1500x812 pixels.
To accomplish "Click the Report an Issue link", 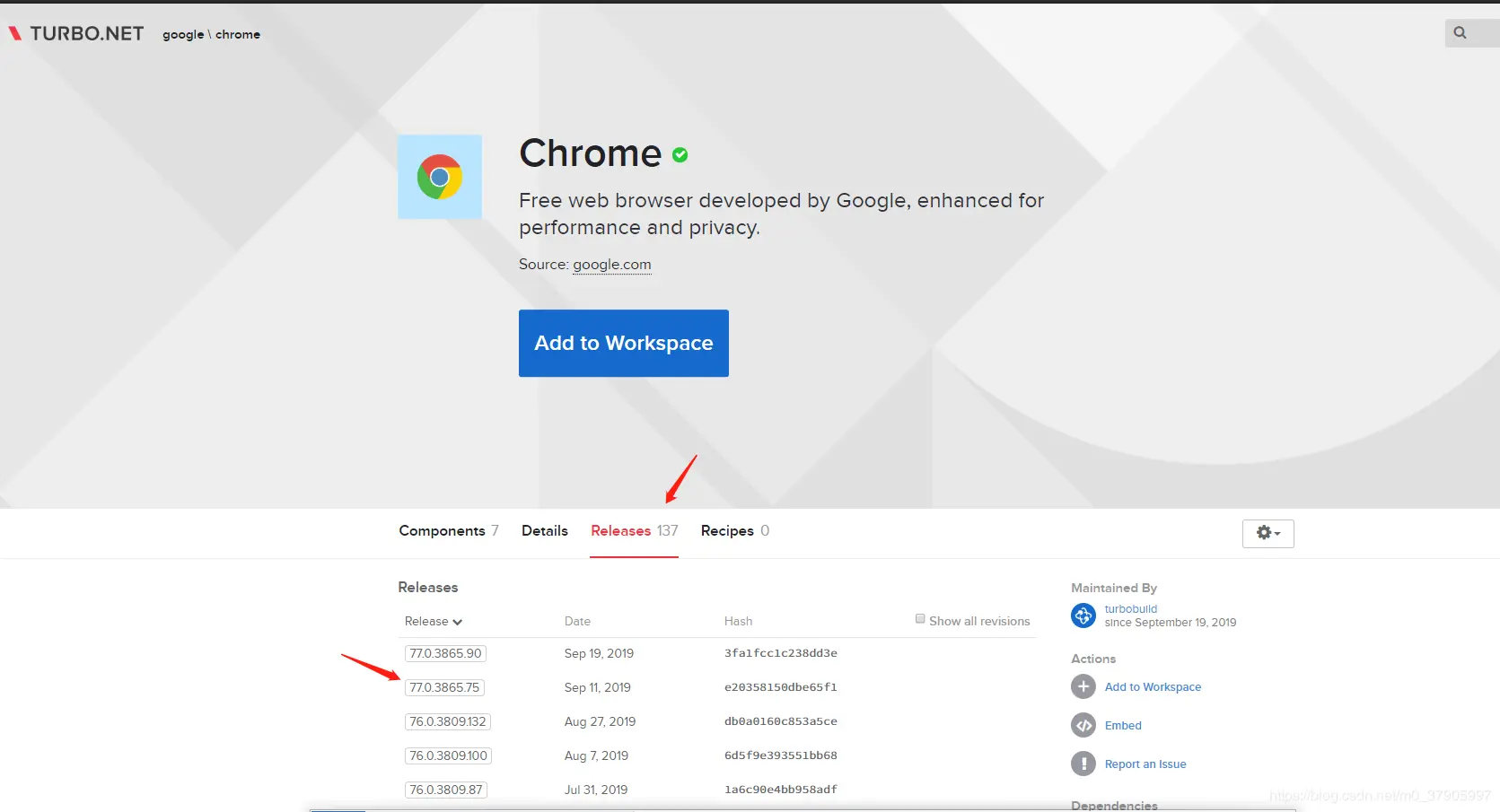I will (1145, 764).
